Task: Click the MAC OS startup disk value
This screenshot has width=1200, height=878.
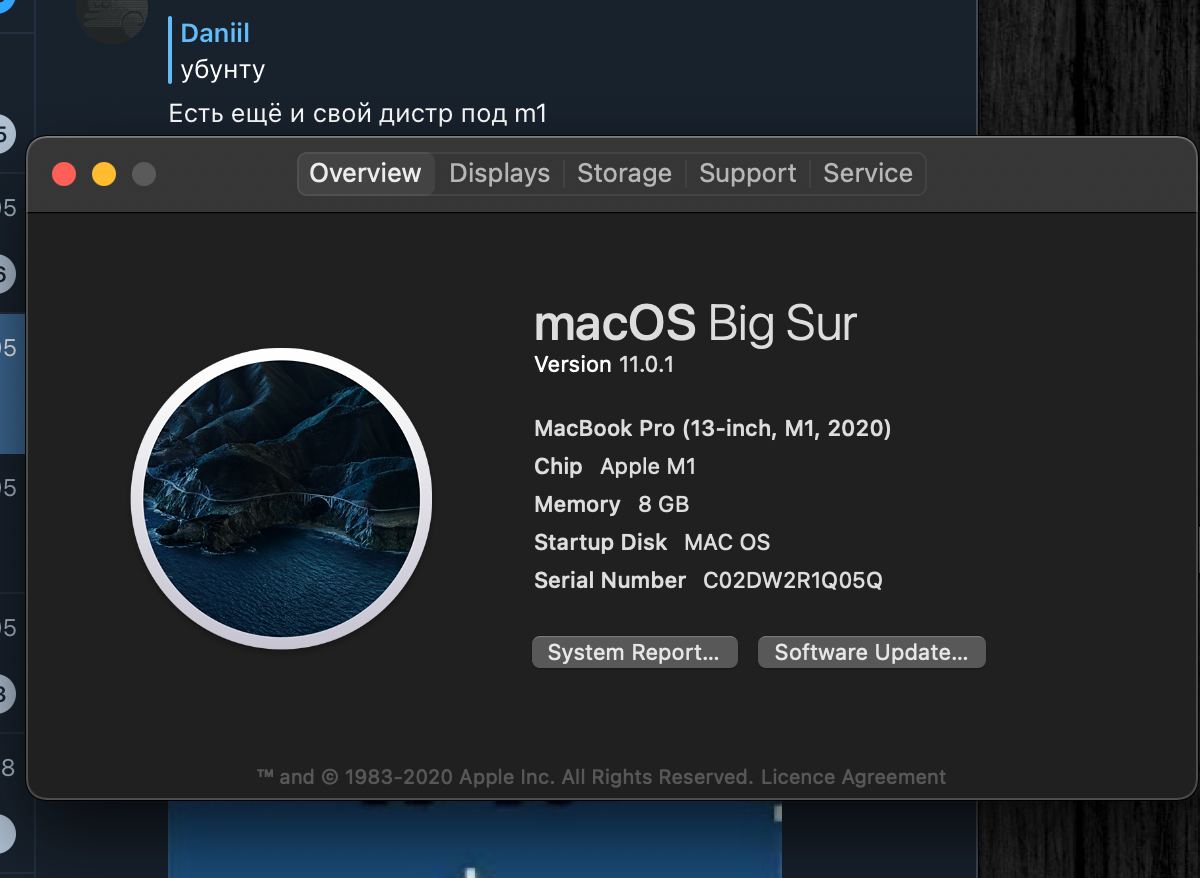Action: click(x=727, y=543)
